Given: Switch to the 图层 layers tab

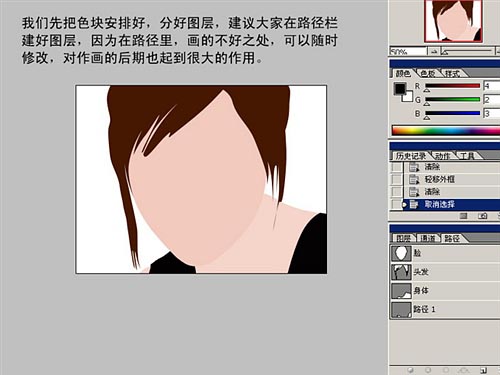Looking at the screenshot, I should point(403,238).
